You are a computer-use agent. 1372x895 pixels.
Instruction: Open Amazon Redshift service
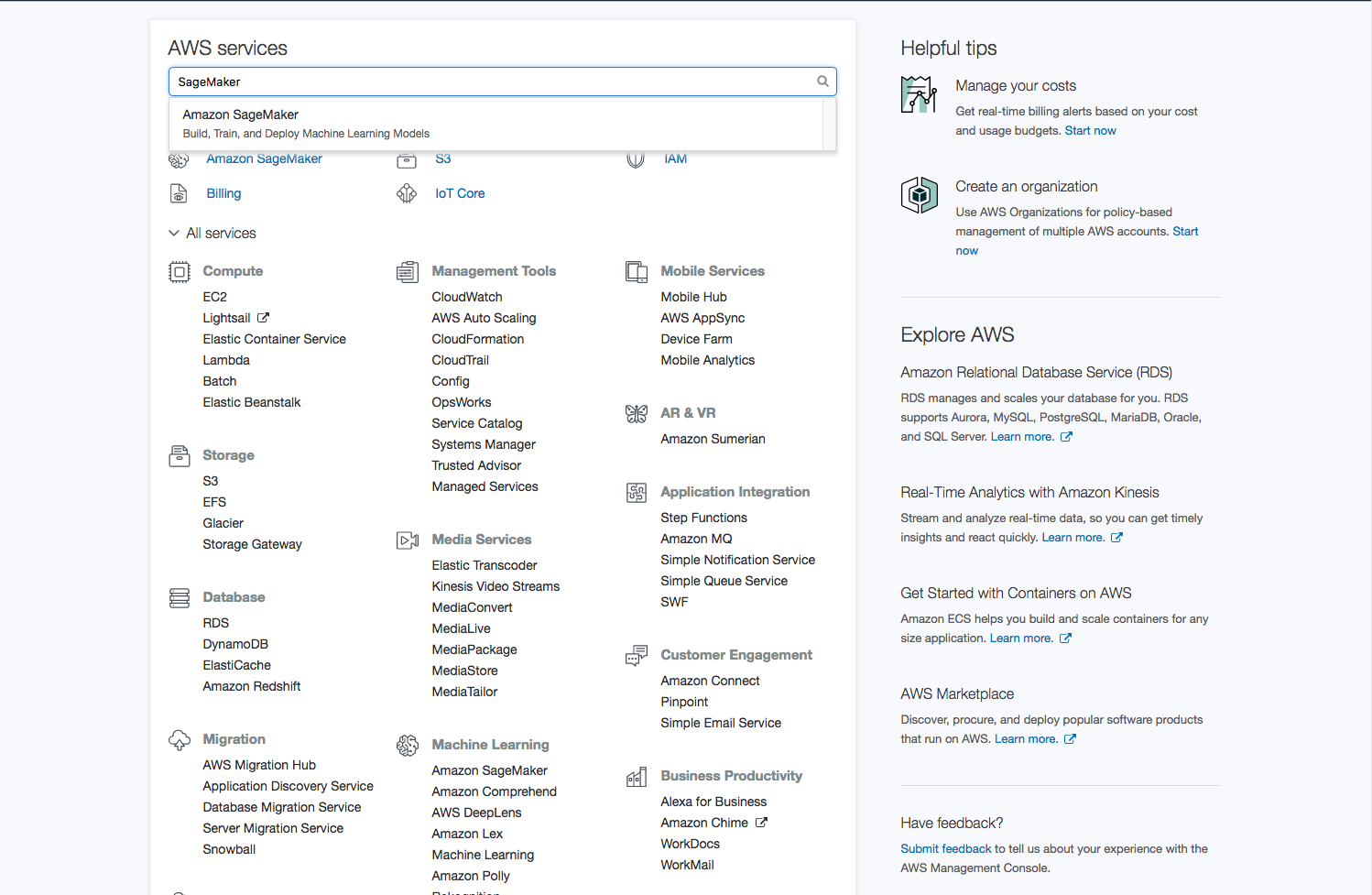(251, 686)
